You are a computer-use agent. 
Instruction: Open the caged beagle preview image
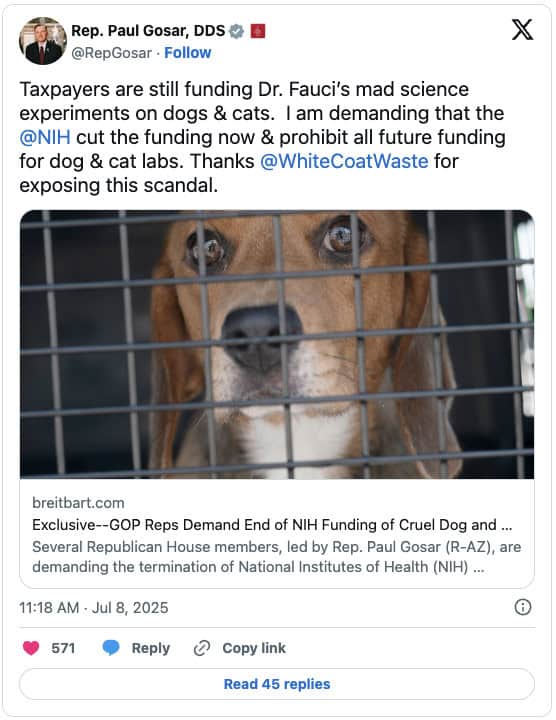tap(277, 344)
